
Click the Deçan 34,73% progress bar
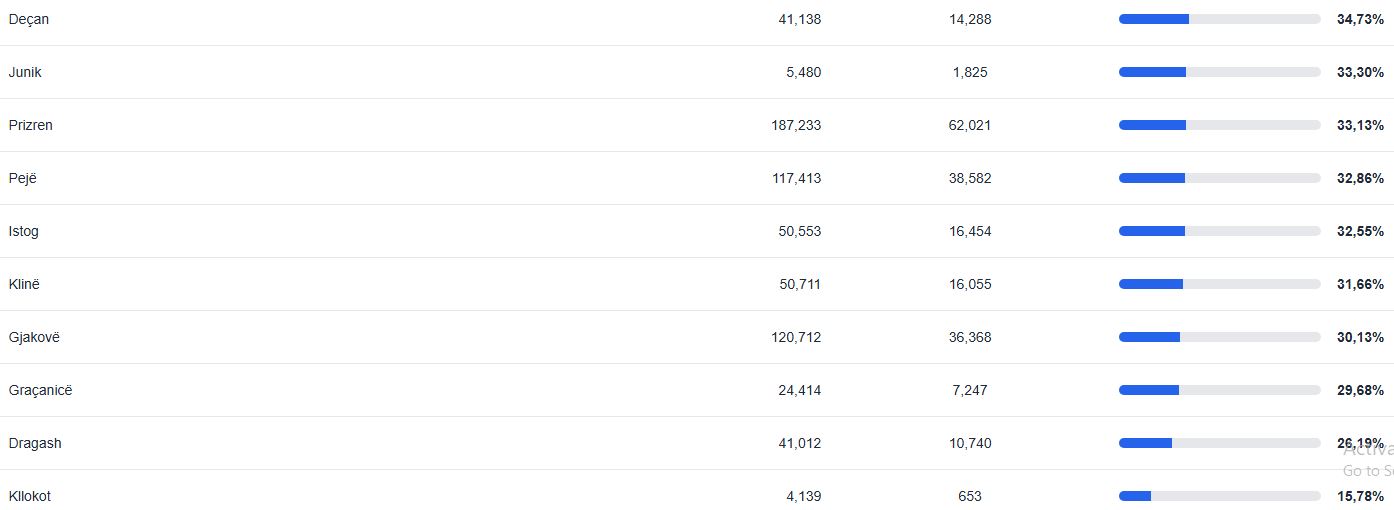click(x=1219, y=19)
